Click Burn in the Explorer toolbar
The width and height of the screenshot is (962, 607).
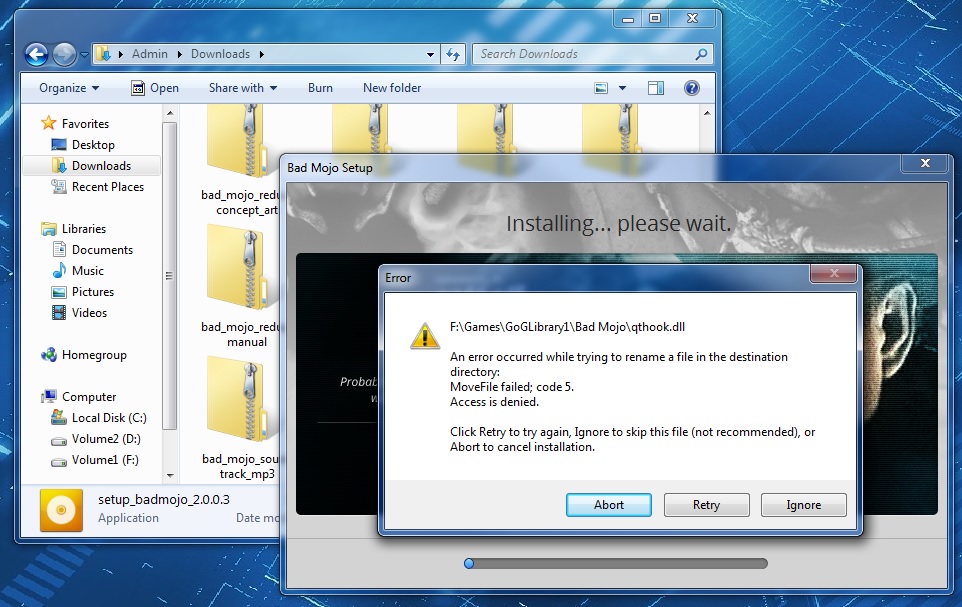(320, 88)
